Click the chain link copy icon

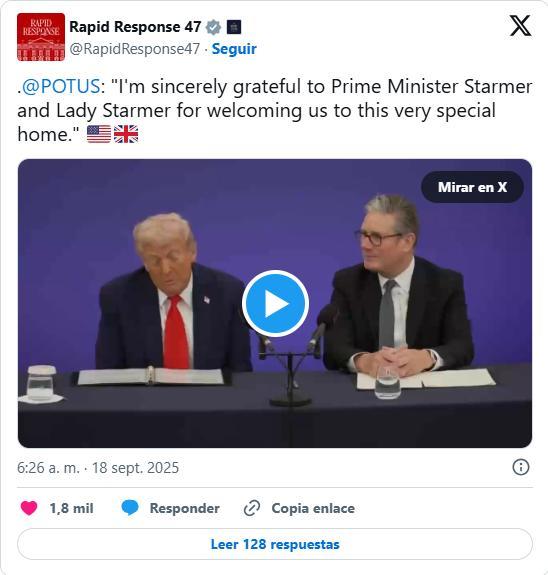pos(252,508)
